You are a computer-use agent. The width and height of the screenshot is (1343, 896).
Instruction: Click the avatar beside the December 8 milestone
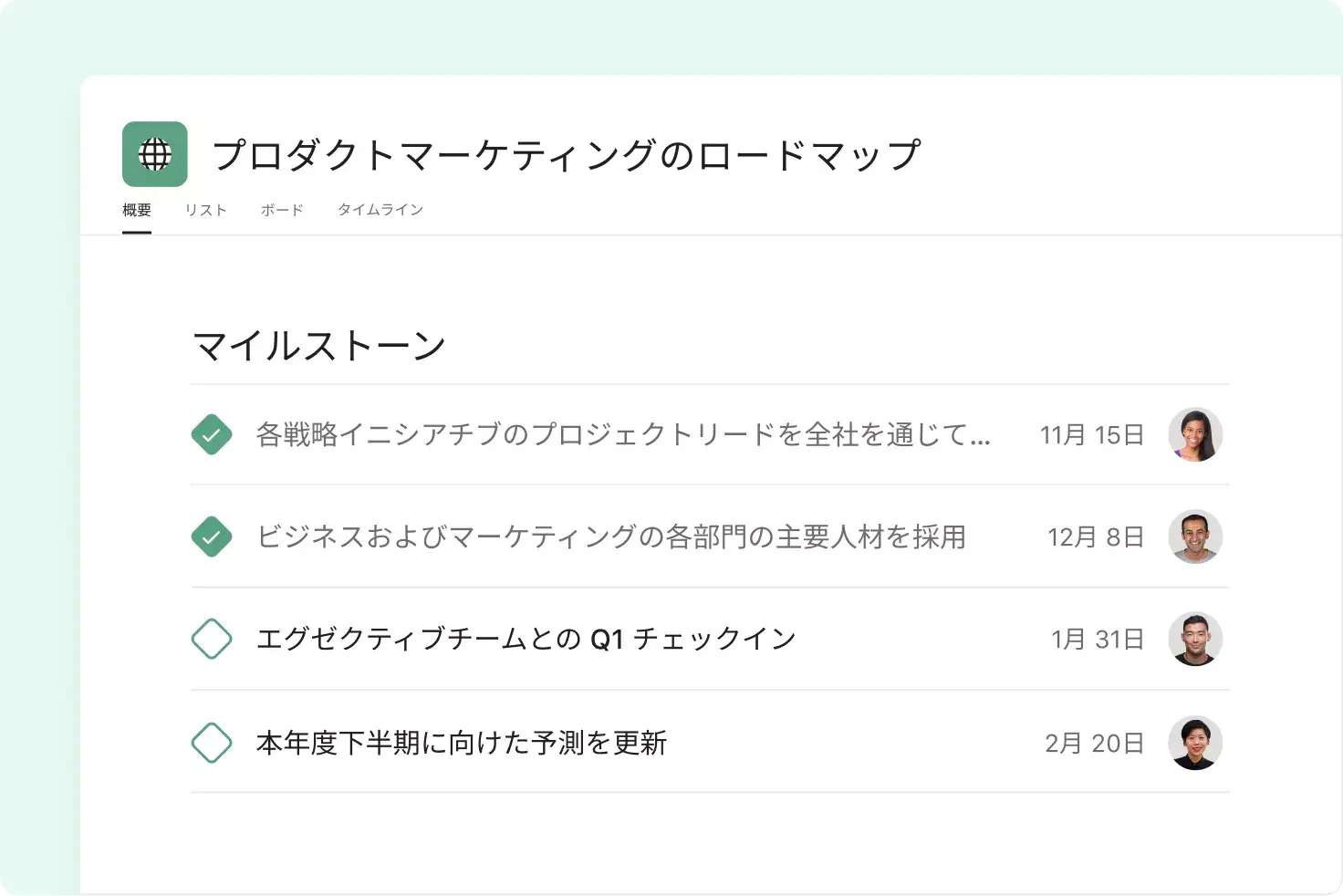coord(1195,537)
